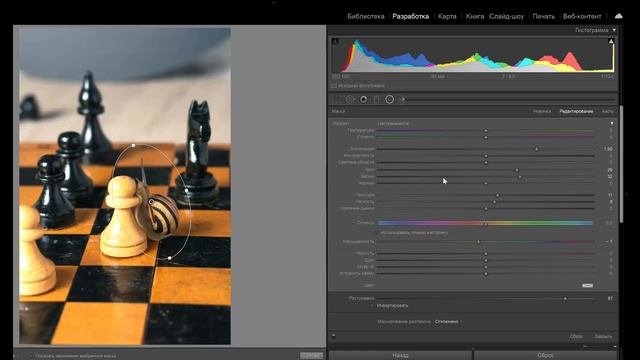The width and height of the screenshot is (640, 360).
Task: Click the Удаление дымки slider handle
Action: [x=486, y=209]
